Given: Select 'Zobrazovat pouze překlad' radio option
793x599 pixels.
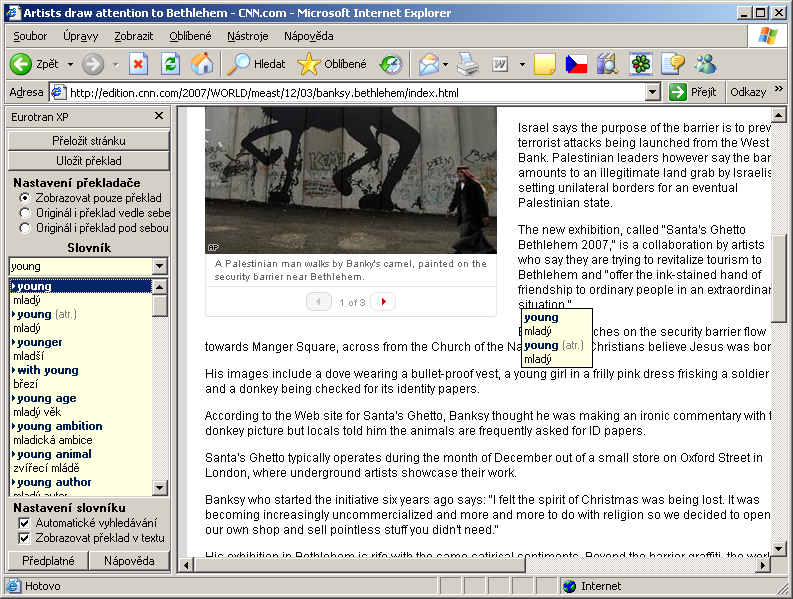Looking at the screenshot, I should pos(25,198).
